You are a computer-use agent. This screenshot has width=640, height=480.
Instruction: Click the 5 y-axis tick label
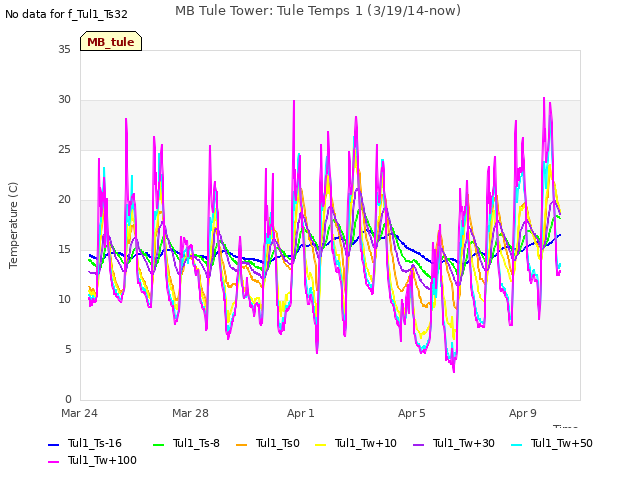(68, 349)
